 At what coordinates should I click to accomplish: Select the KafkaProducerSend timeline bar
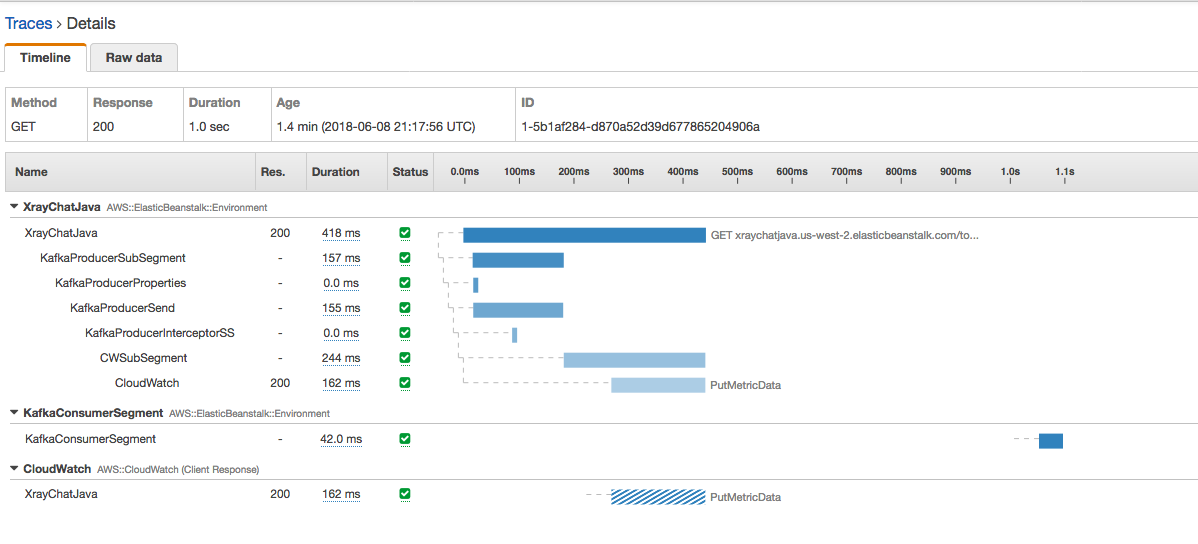coord(518,310)
